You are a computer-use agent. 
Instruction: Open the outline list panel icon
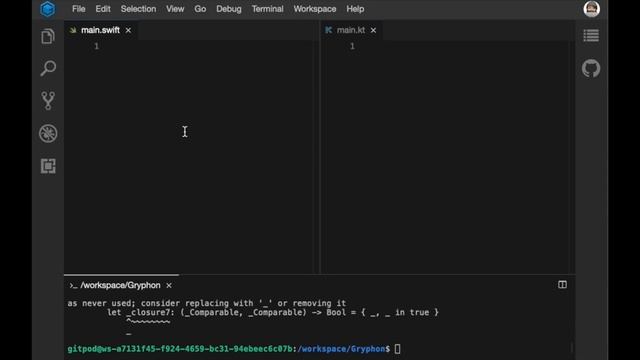pos(591,36)
